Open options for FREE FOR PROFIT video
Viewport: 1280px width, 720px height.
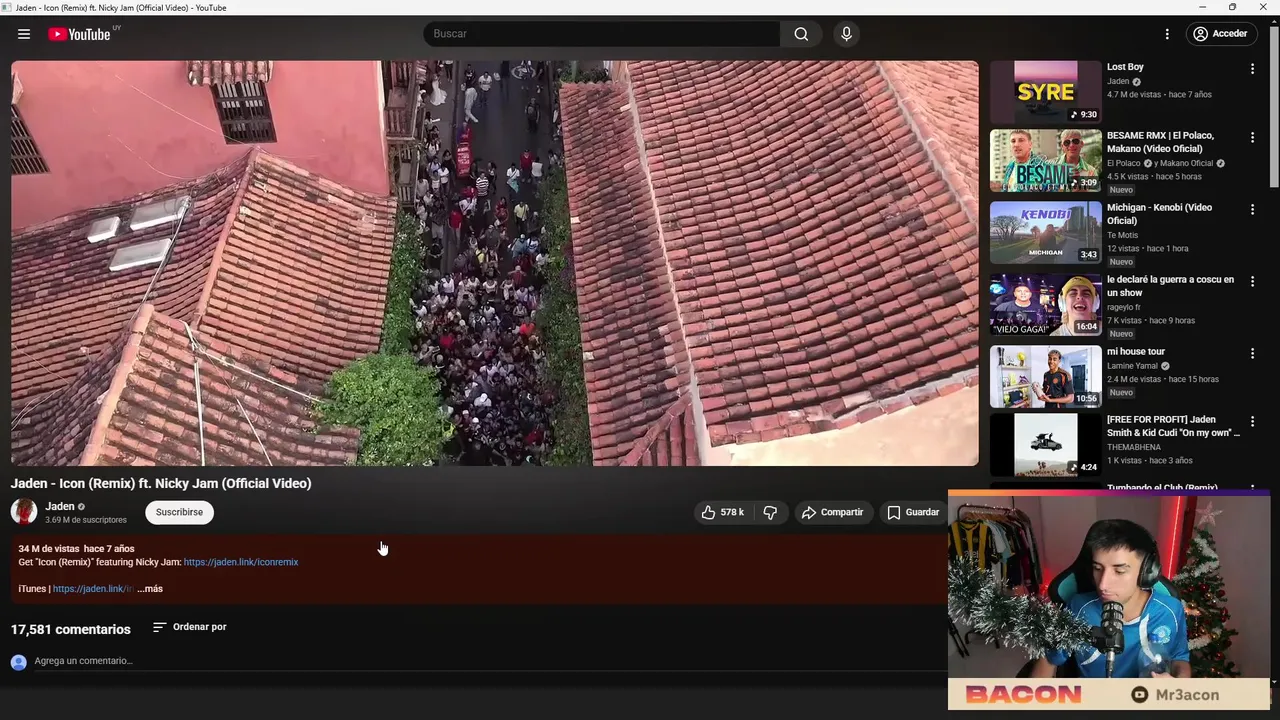coord(1252,421)
